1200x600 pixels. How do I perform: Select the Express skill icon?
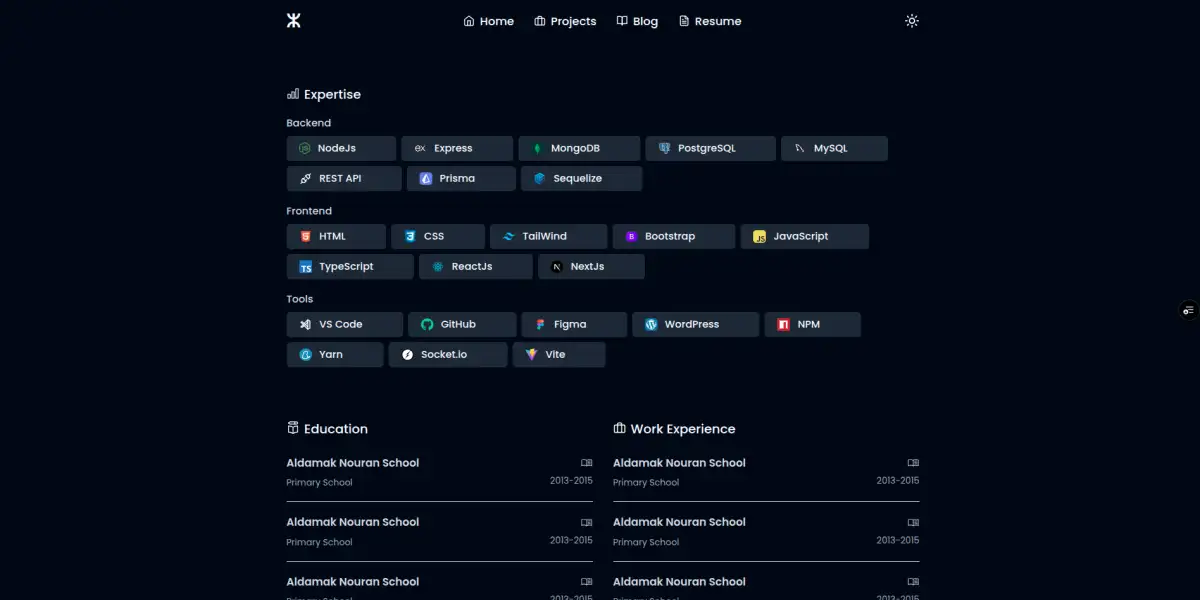point(420,149)
